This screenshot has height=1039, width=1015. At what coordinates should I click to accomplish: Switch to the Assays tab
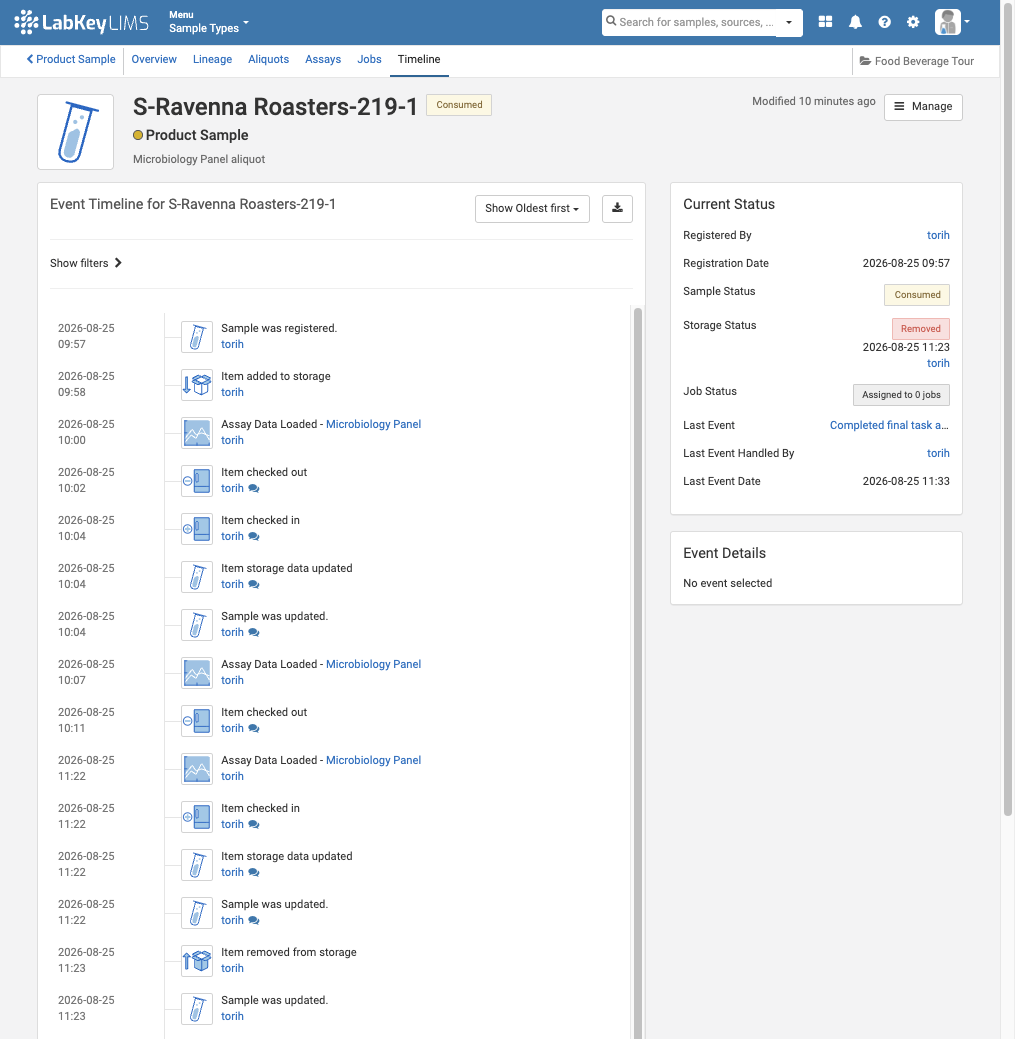point(323,59)
